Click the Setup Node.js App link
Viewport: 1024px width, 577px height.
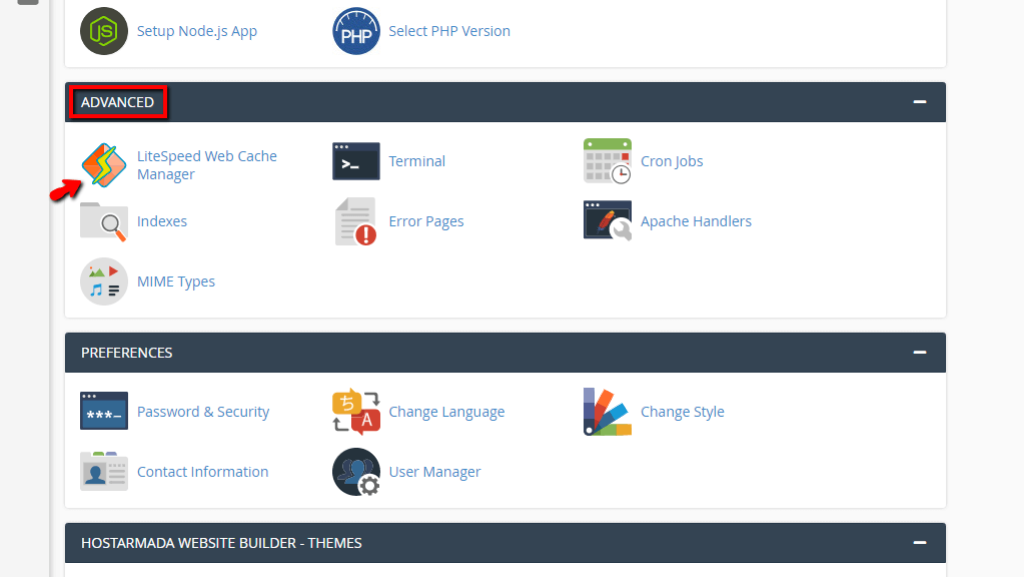(x=197, y=31)
